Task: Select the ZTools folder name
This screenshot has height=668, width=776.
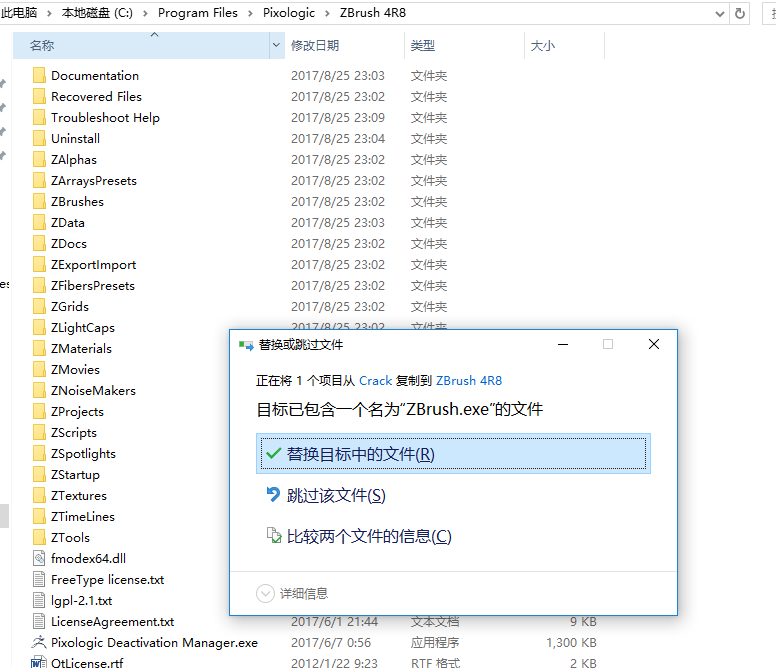Action: click(x=70, y=537)
